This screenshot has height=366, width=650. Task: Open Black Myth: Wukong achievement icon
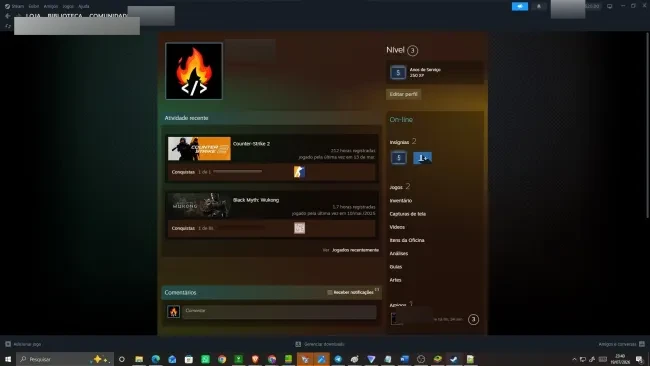coord(299,228)
